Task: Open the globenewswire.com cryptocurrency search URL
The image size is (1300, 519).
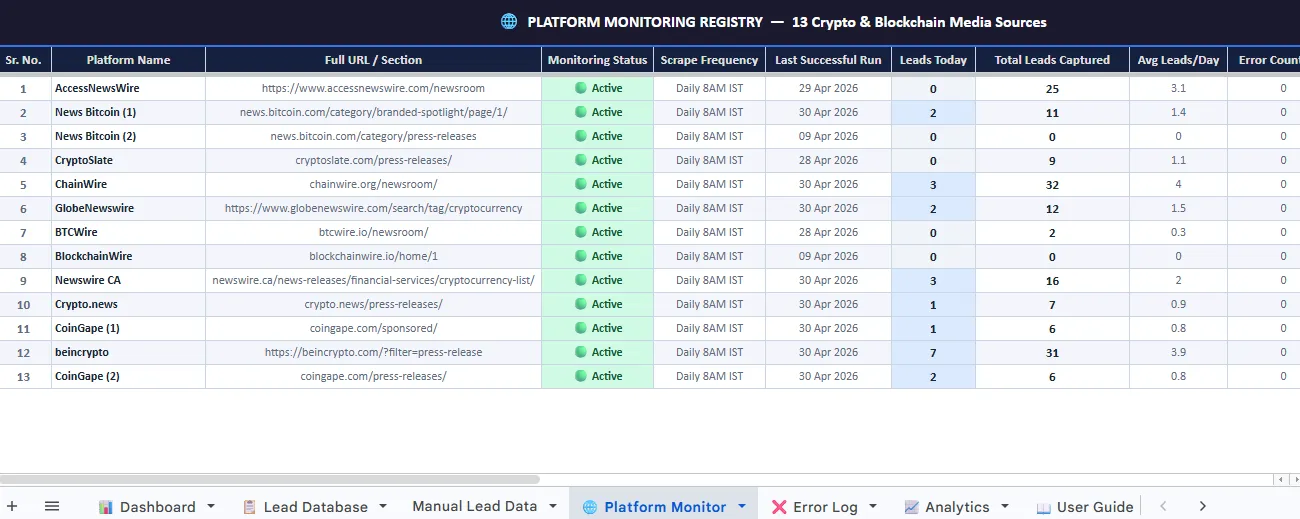Action: pyautogui.click(x=373, y=208)
